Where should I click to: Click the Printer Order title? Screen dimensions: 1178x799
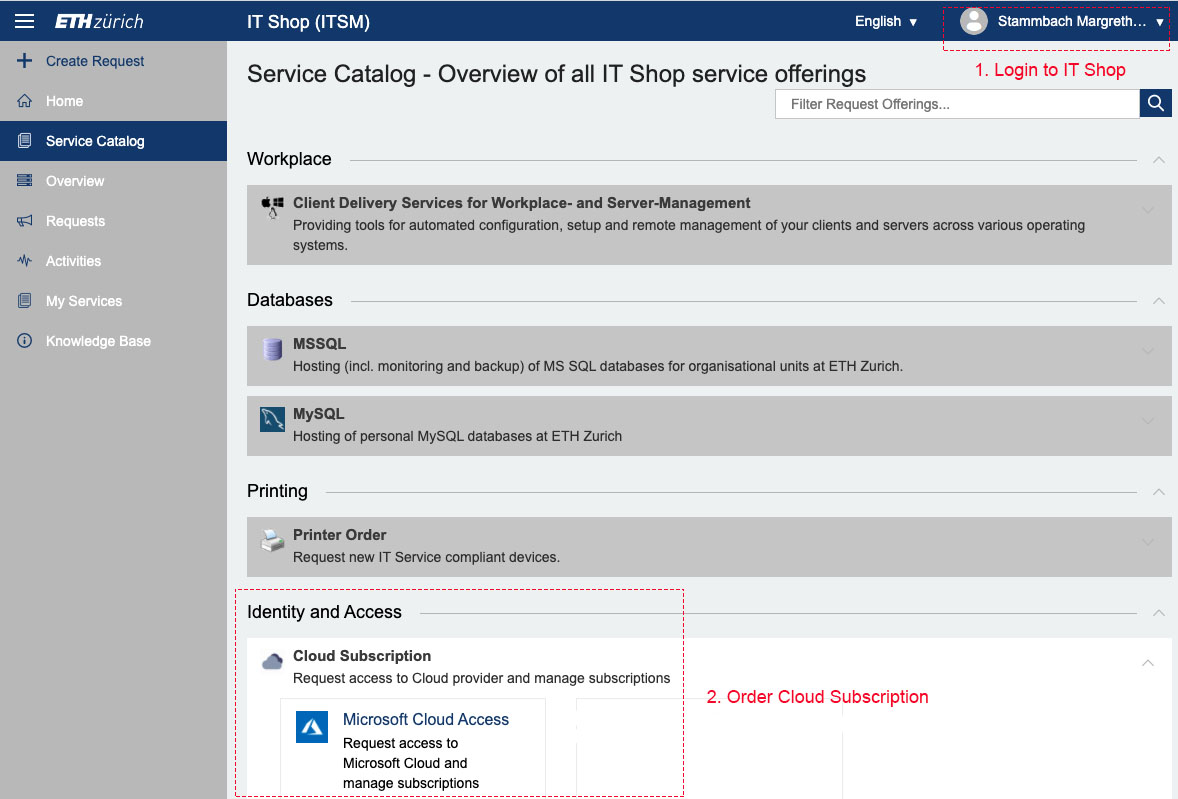[340, 535]
